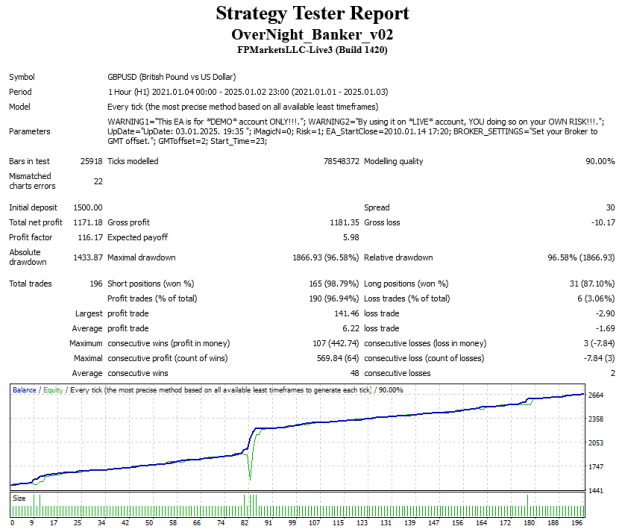The width and height of the screenshot is (625, 532).
Task: Click consecutive loss value -7.84 (3)
Action: click(599, 358)
